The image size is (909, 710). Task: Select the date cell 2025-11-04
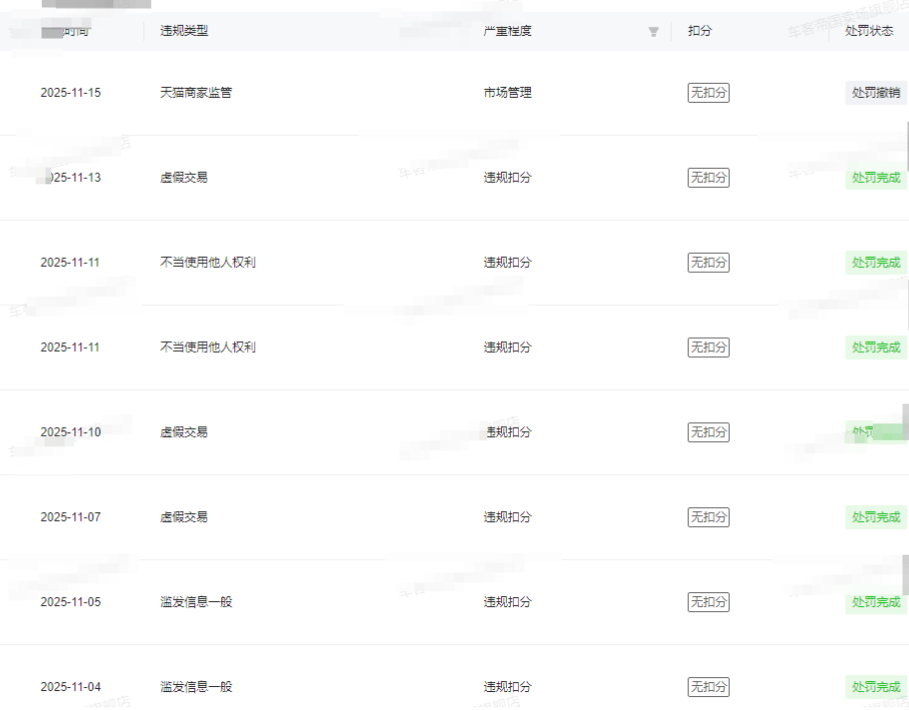(71, 687)
